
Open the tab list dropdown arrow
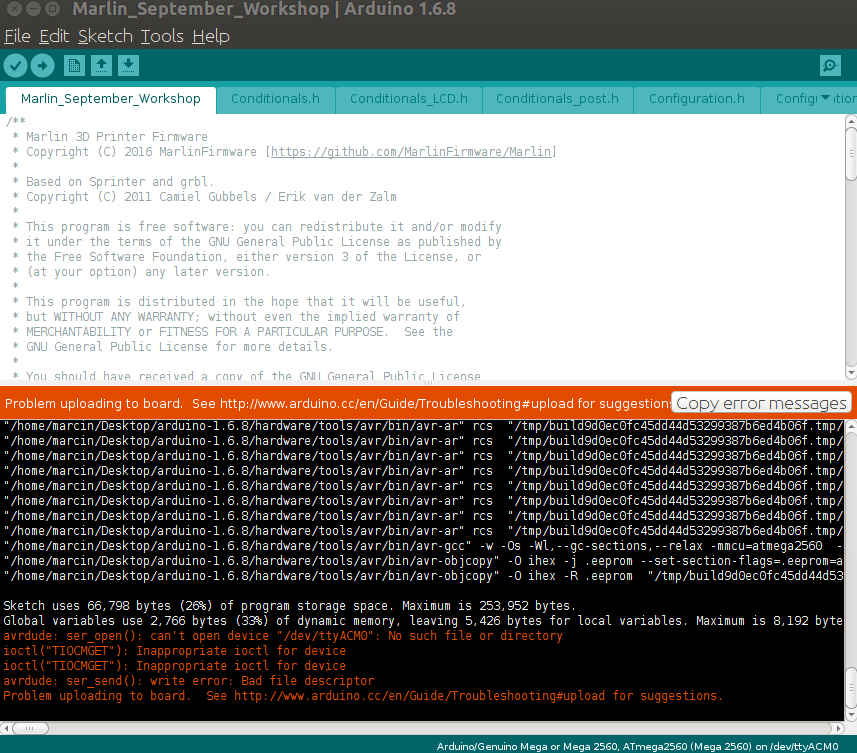tap(825, 98)
